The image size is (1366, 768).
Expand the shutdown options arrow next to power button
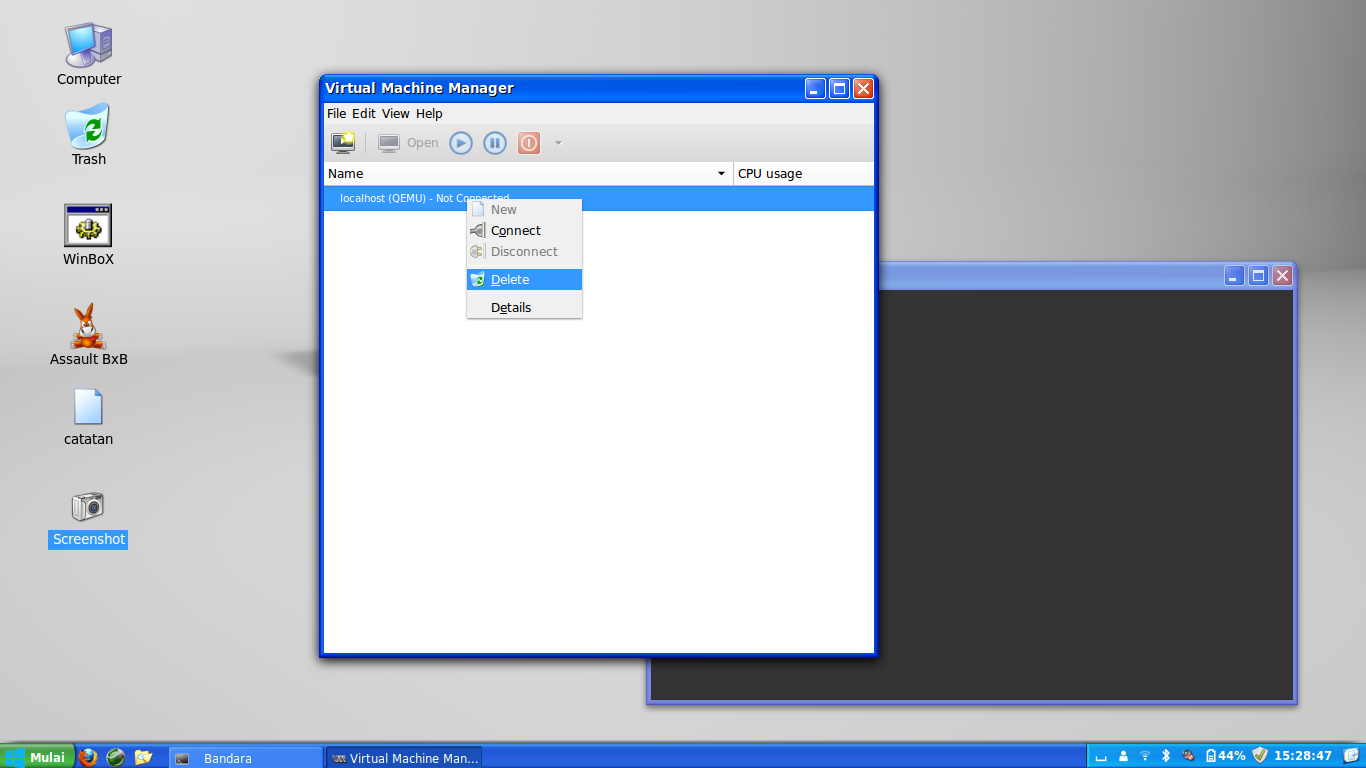click(557, 142)
